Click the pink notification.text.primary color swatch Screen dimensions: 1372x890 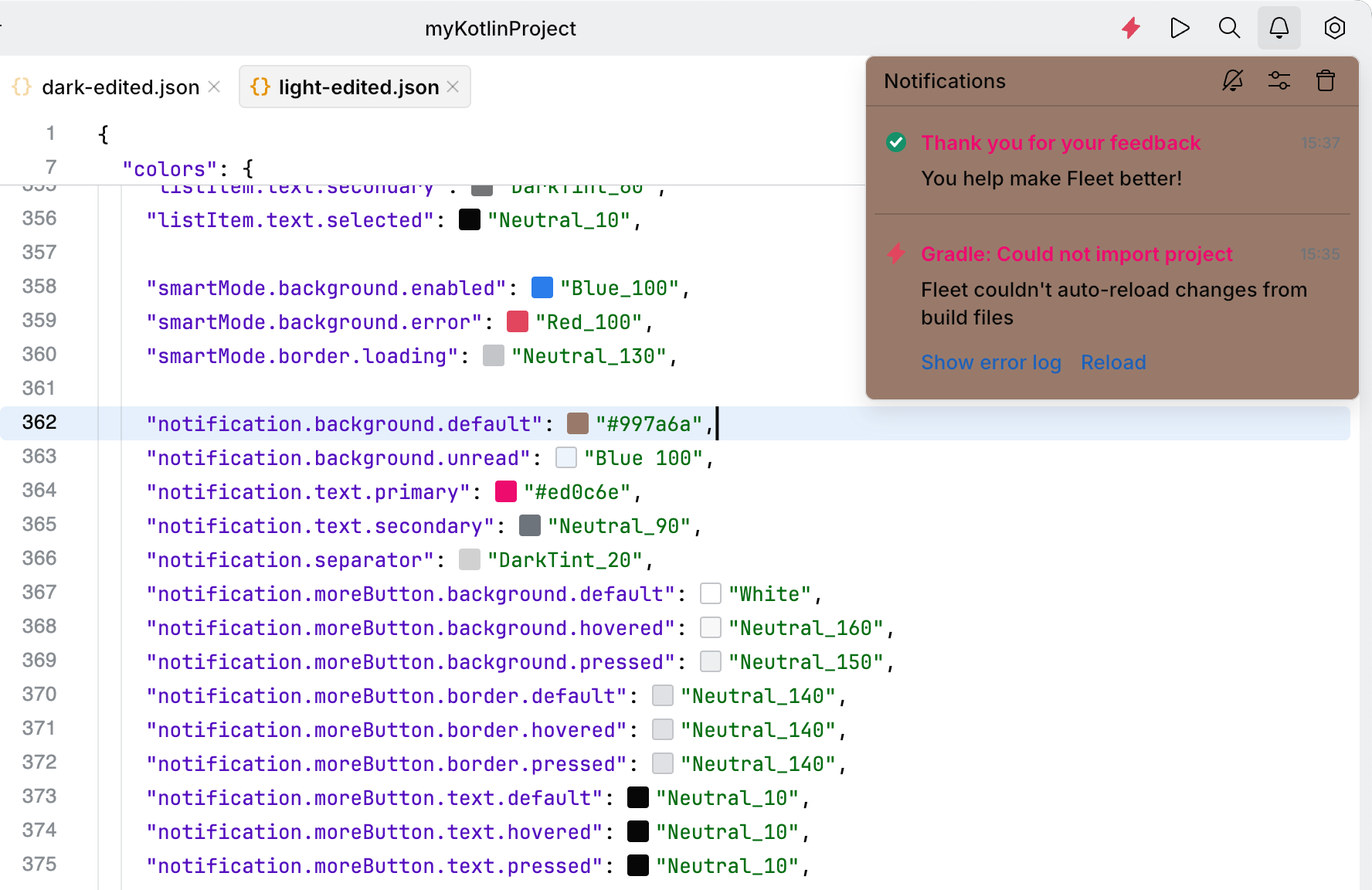(x=506, y=491)
